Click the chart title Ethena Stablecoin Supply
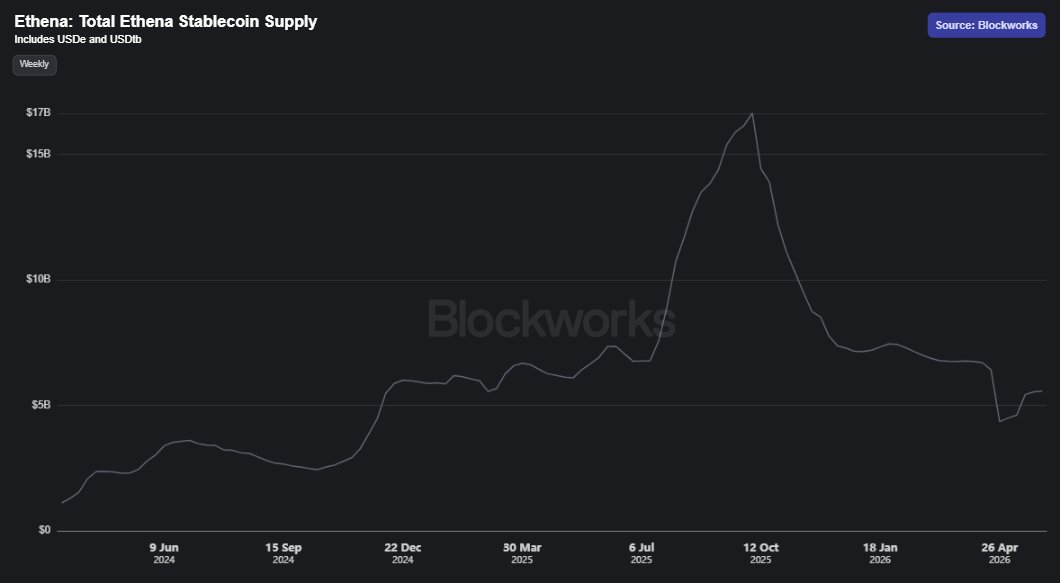The width and height of the screenshot is (1060, 583). (166, 21)
